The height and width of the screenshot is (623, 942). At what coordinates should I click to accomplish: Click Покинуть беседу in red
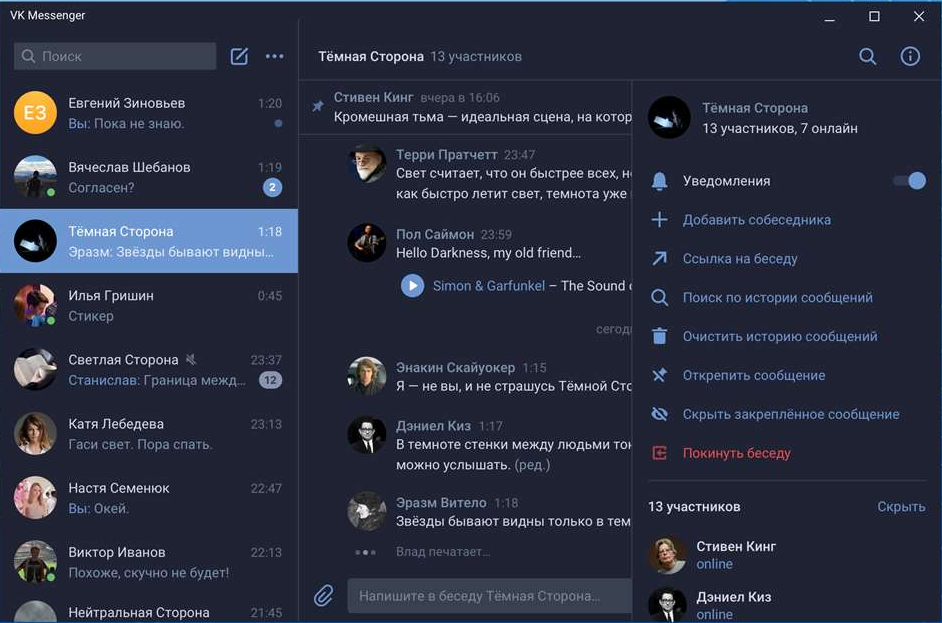[737, 453]
